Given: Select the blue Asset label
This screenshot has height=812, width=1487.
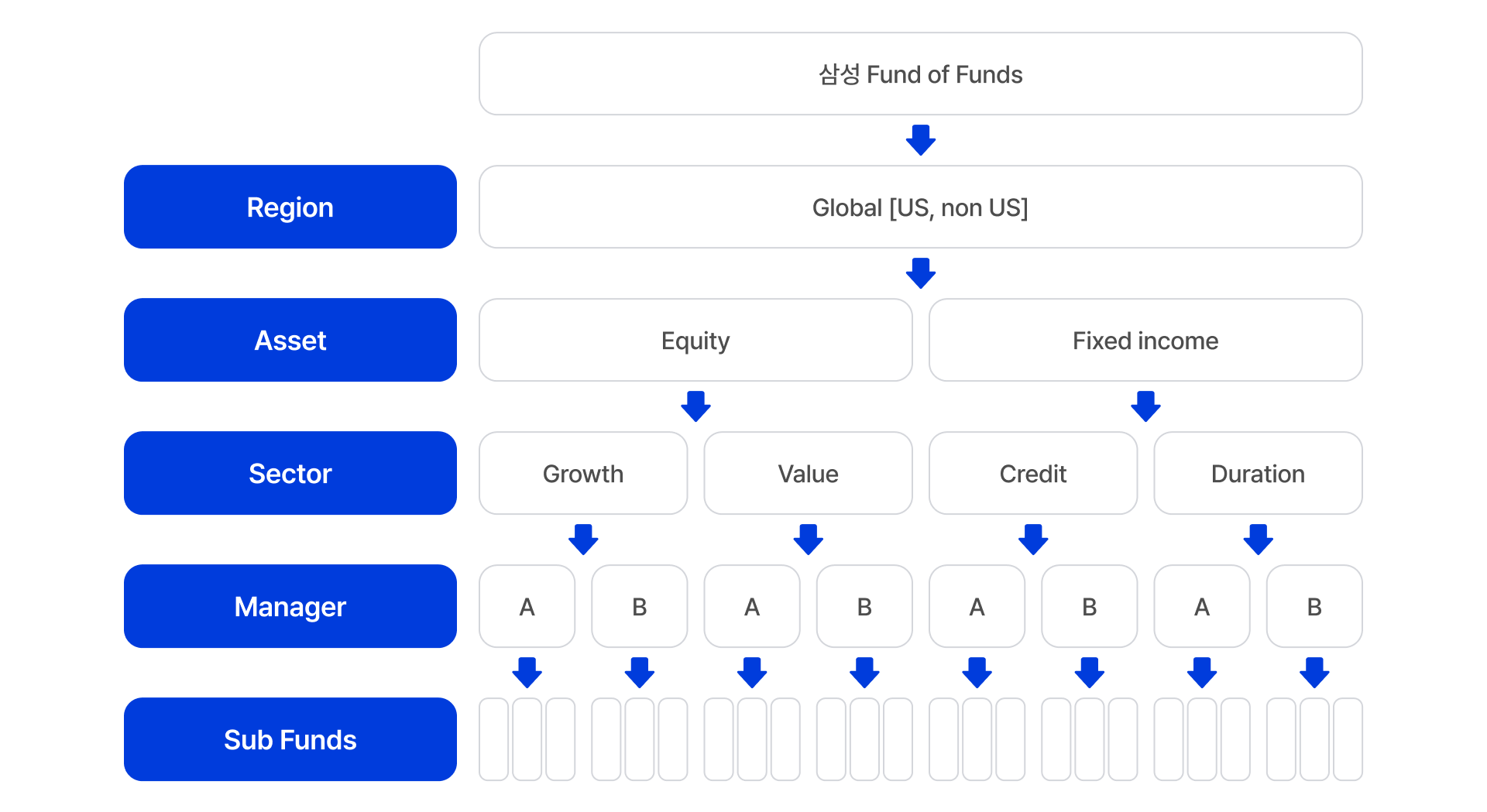Looking at the screenshot, I should [x=290, y=340].
